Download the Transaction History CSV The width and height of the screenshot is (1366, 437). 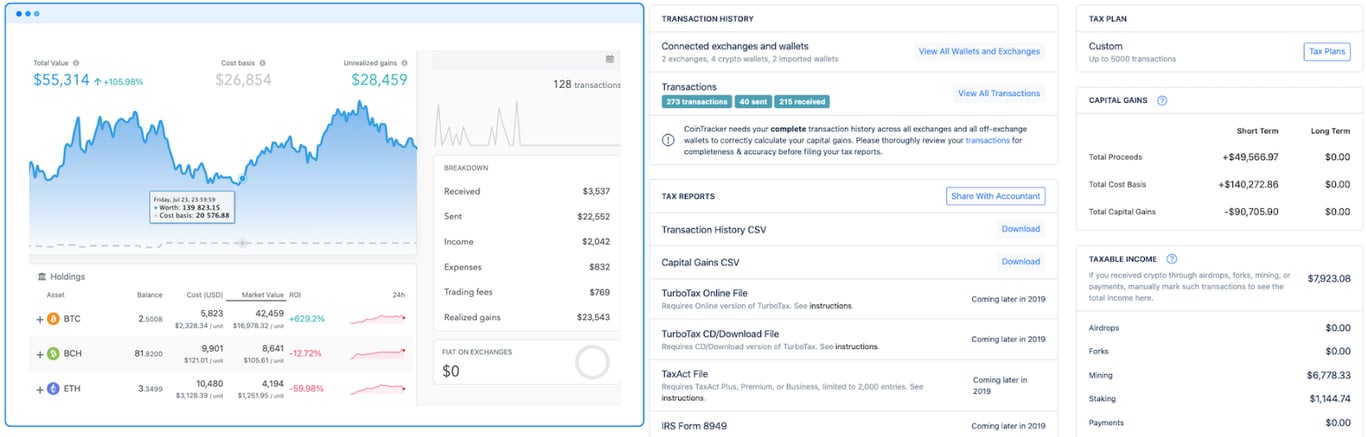(x=1020, y=229)
